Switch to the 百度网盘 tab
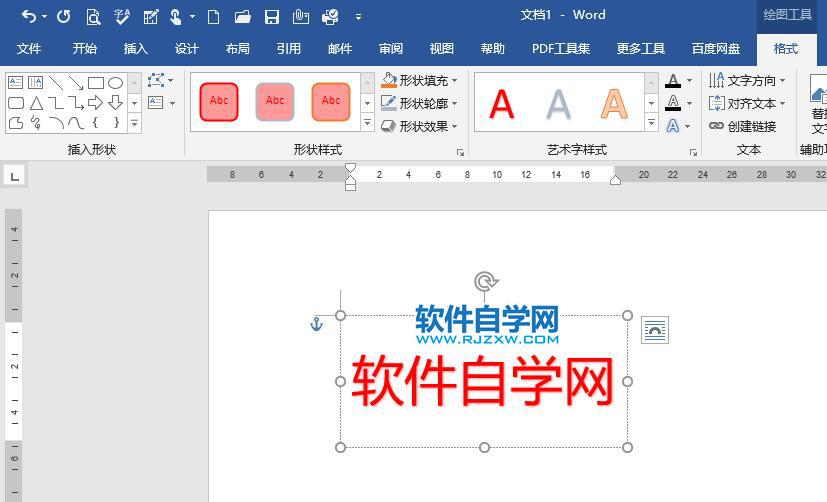Viewport: 827px width, 502px height. click(x=716, y=49)
